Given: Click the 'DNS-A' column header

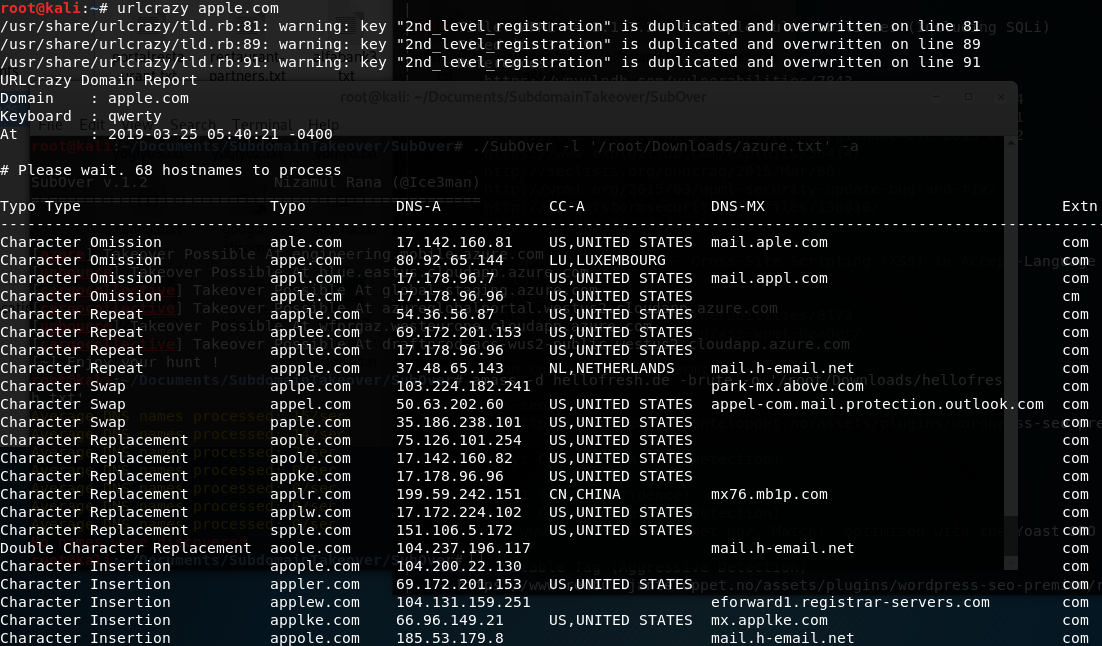Looking at the screenshot, I should [x=418, y=206].
